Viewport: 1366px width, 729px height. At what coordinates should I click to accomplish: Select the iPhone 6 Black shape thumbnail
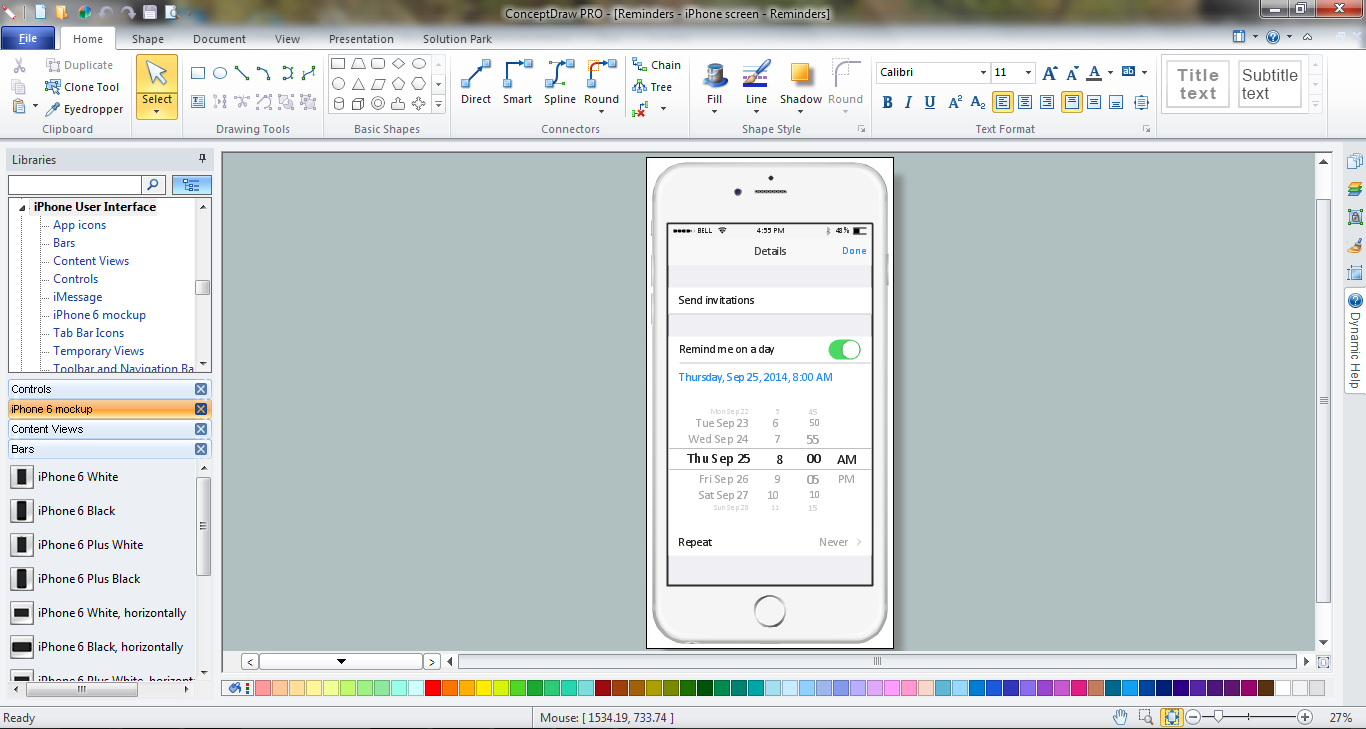pos(22,511)
